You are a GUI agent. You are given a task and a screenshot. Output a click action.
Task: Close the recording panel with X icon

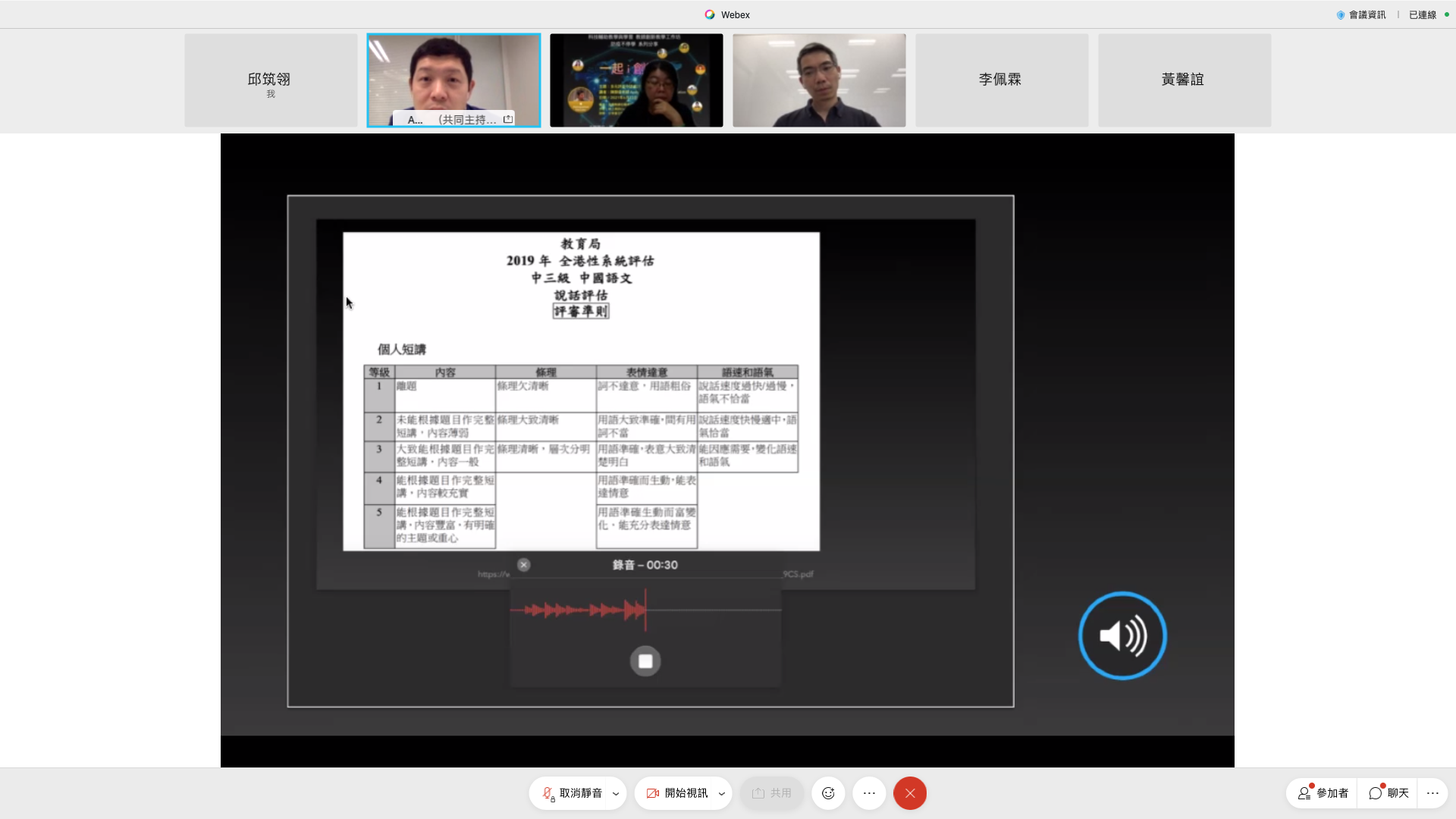point(523,565)
